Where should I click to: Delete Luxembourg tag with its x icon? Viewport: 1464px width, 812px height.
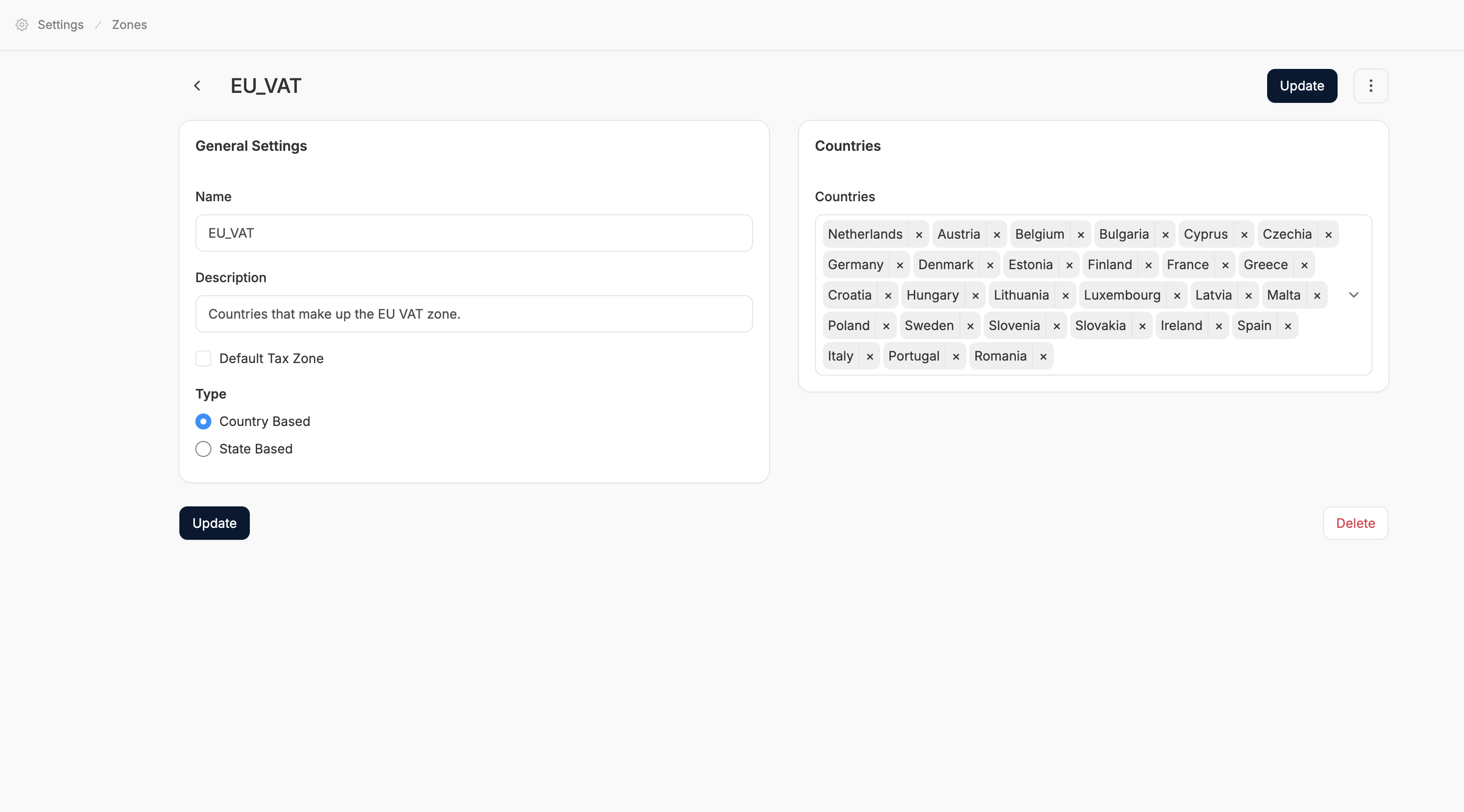click(1176, 296)
